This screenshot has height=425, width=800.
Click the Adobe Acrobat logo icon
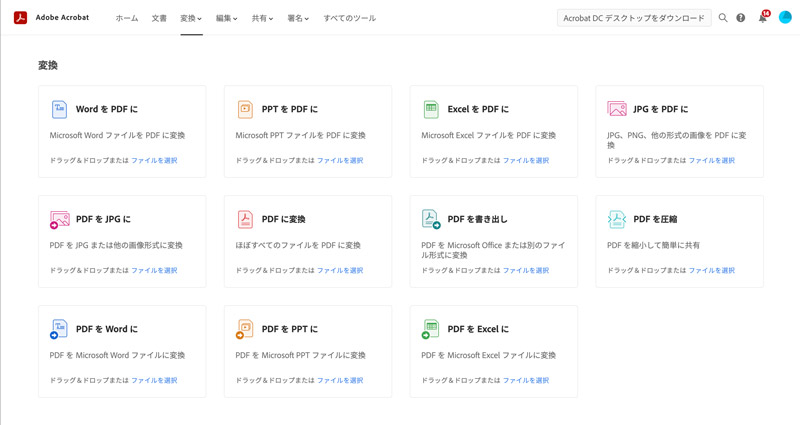click(20, 18)
